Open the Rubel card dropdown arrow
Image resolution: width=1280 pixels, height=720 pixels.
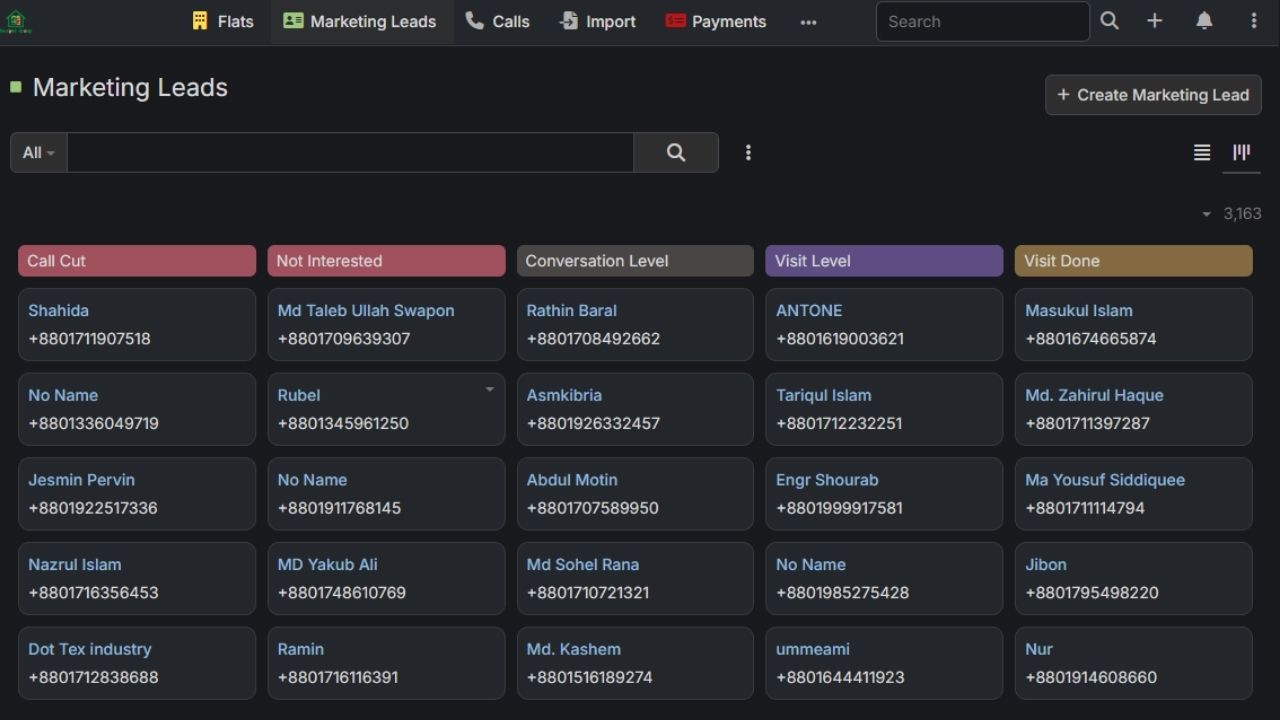pos(490,389)
